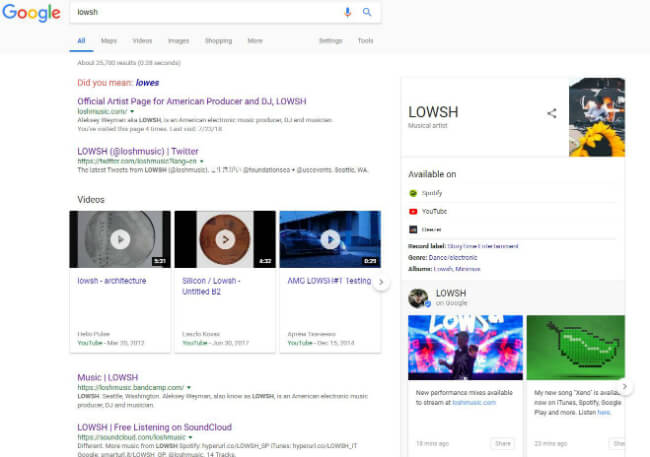Click 'About 25,700 results' stats text
This screenshot has height=457, width=650.
pos(129,63)
